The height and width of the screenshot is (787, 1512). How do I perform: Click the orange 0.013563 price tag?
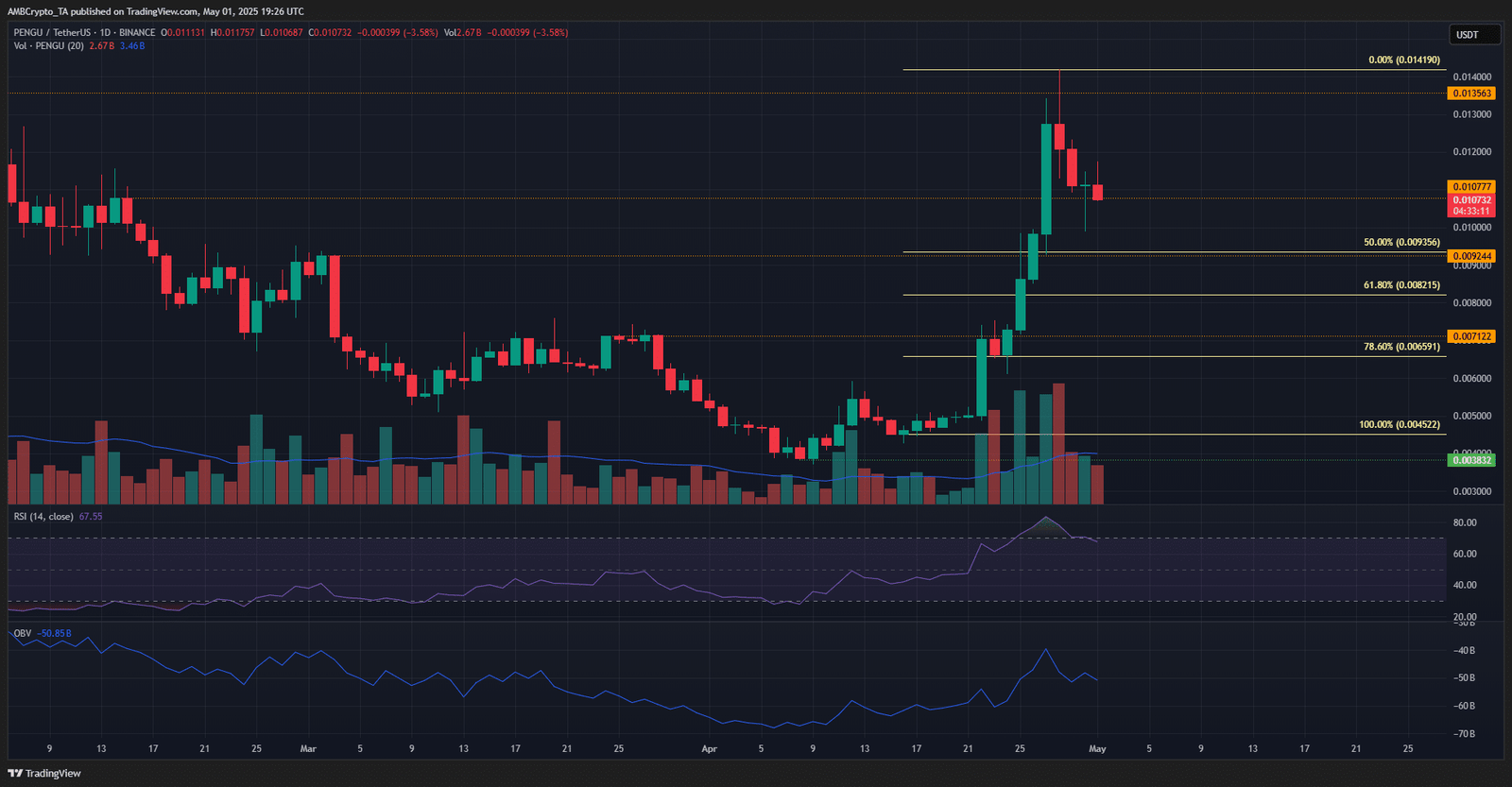(1471, 94)
